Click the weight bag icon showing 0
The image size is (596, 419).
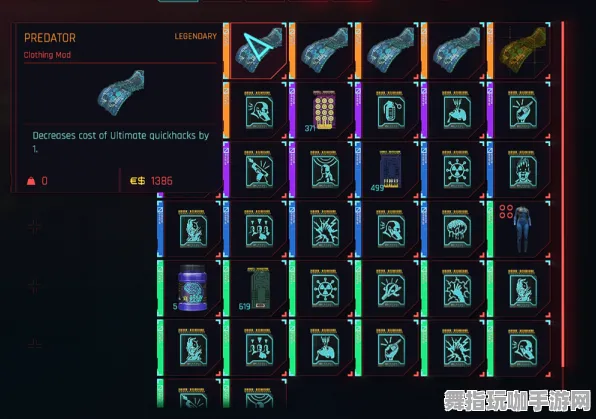[x=31, y=181]
